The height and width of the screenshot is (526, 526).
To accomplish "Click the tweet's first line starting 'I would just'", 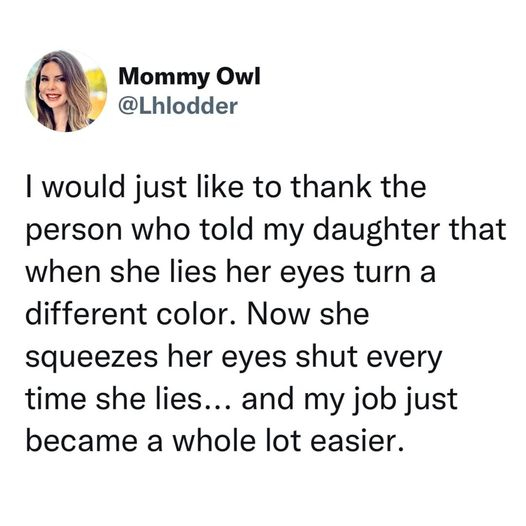I will [x=226, y=187].
